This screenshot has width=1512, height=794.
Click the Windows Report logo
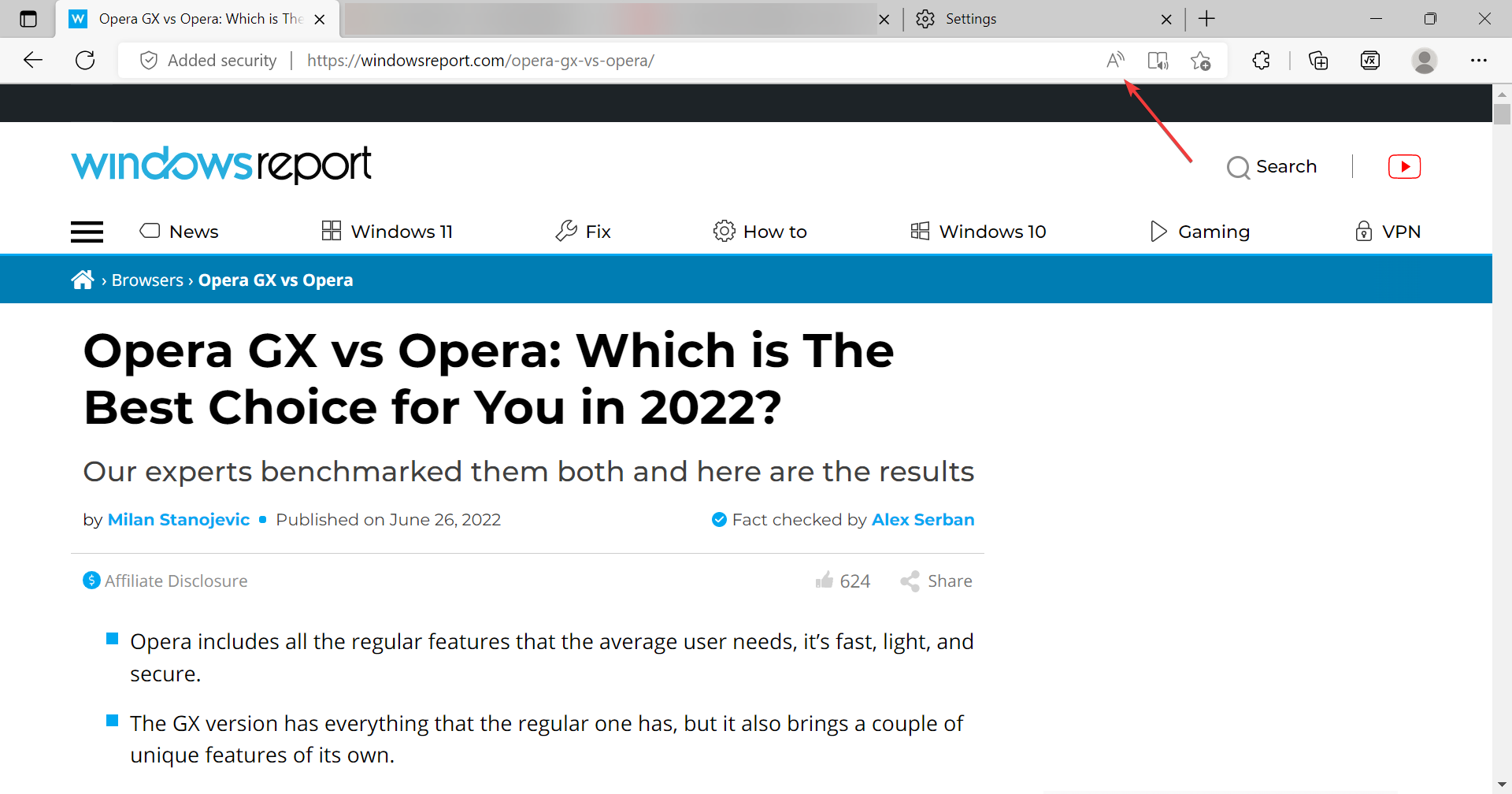click(221, 165)
